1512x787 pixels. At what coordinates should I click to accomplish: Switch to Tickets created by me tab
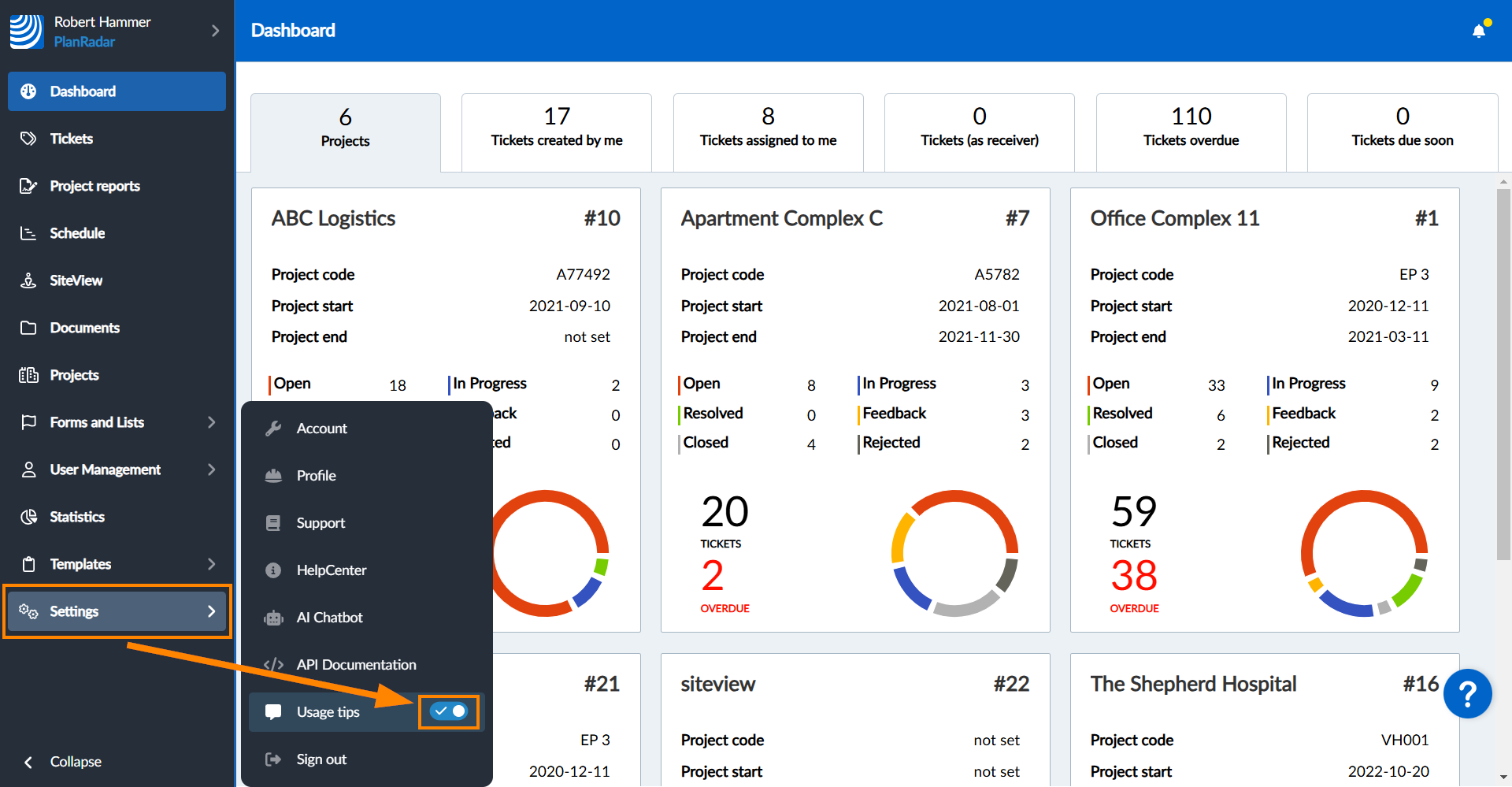click(556, 132)
